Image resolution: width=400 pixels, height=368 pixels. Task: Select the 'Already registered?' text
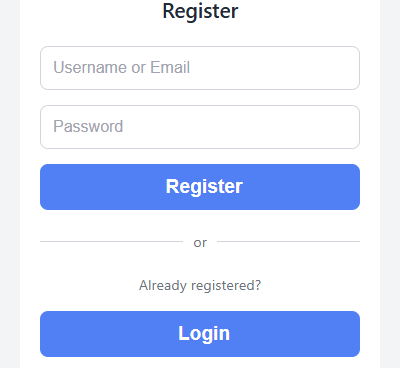point(200,286)
